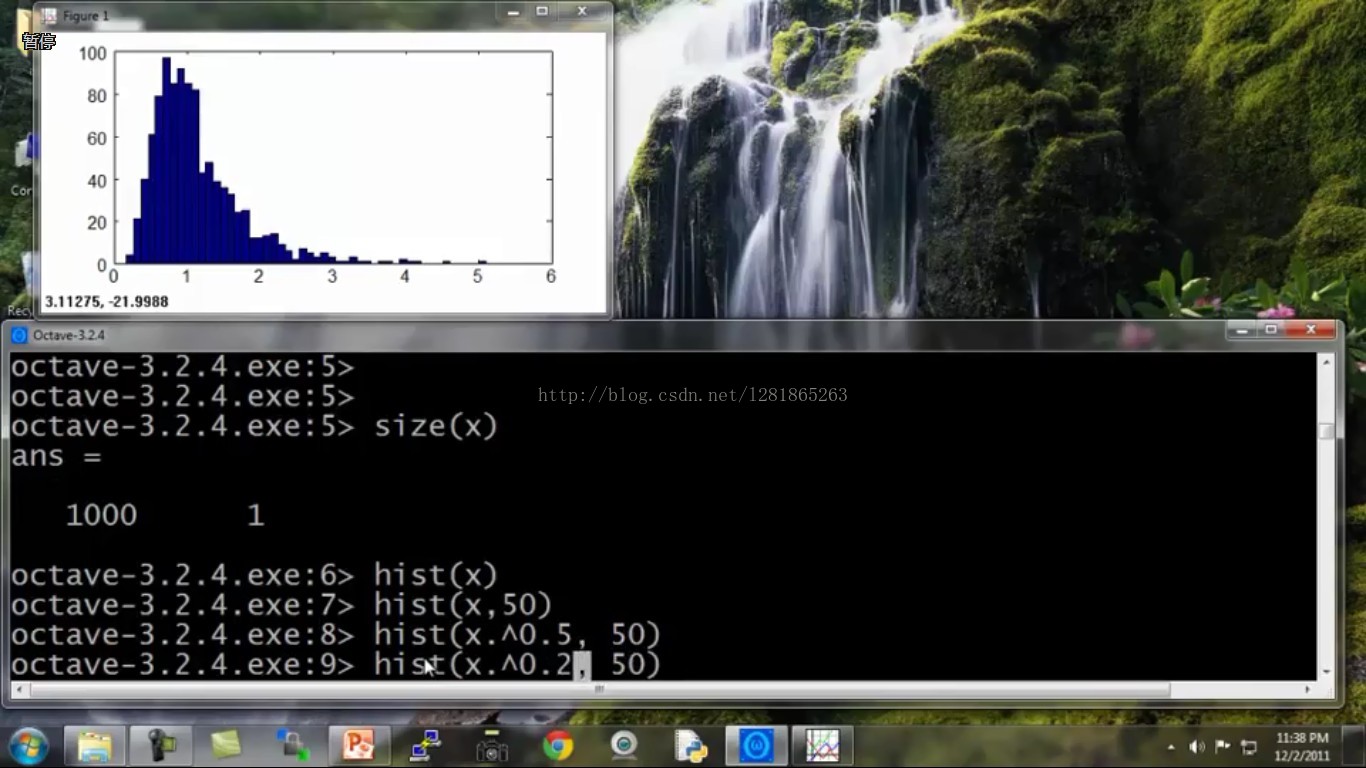Screen dimensions: 1366x768
Task: Minimize the Figure 1 window
Action: click(x=513, y=12)
